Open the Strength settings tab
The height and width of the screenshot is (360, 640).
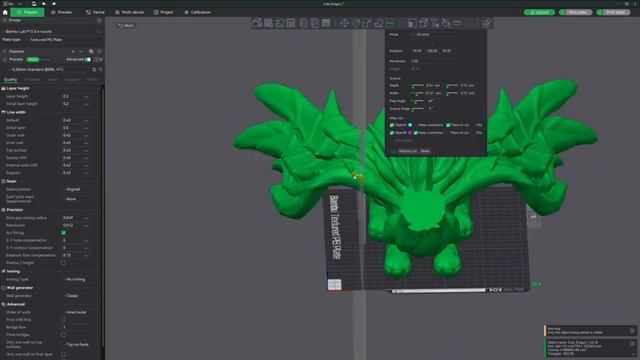click(32, 79)
